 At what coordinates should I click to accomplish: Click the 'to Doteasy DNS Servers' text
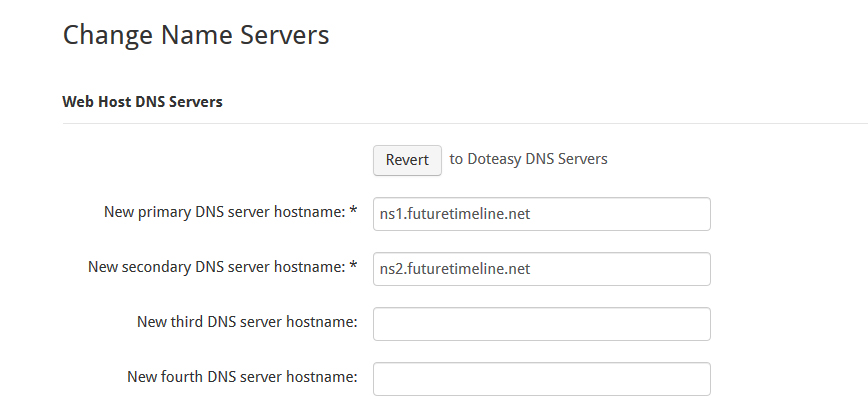click(528, 159)
